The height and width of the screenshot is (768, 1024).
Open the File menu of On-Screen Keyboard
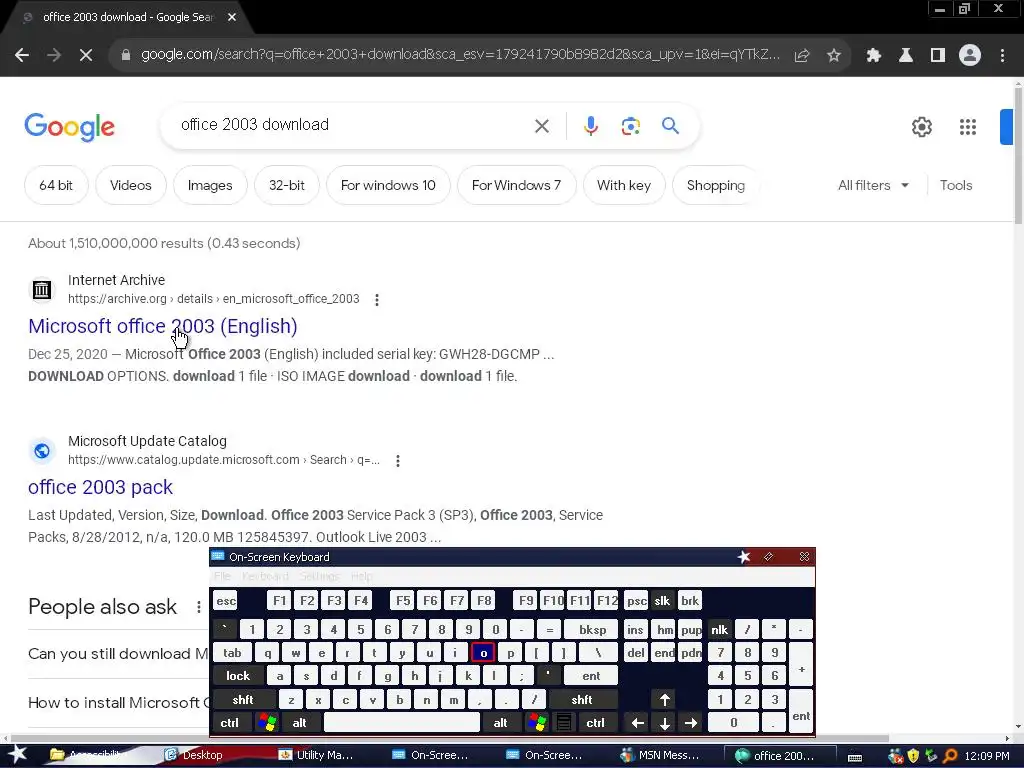point(222,576)
